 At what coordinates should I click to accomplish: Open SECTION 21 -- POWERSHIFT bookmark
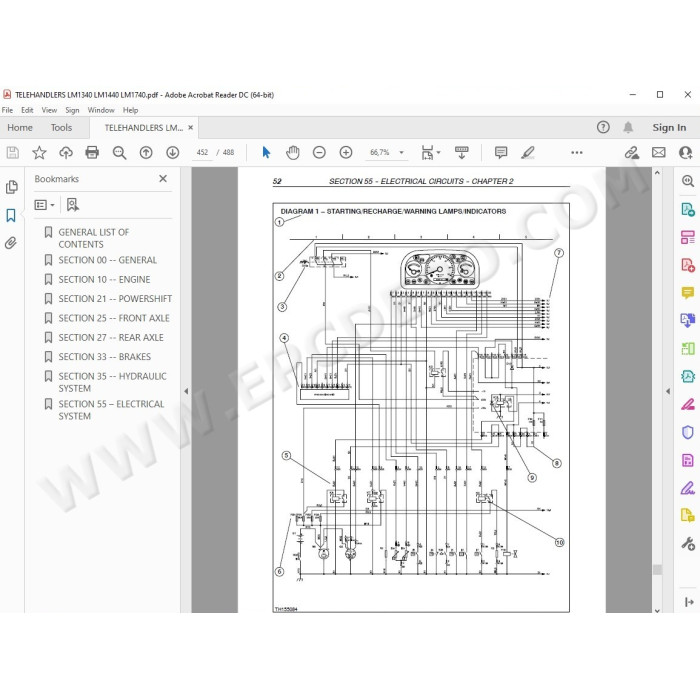[x=115, y=299]
